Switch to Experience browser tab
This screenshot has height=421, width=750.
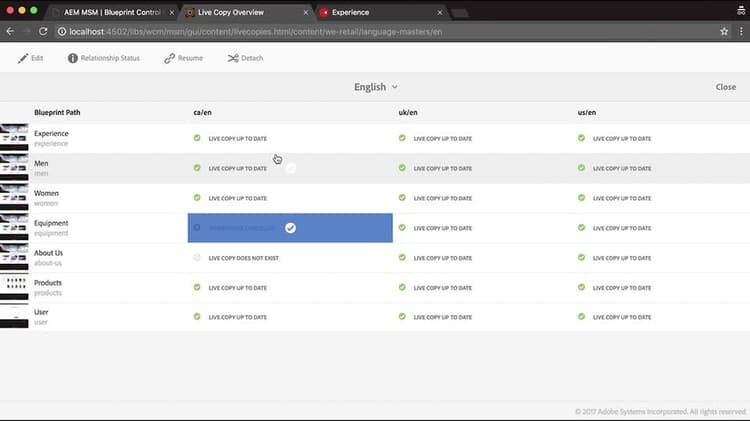point(350,12)
